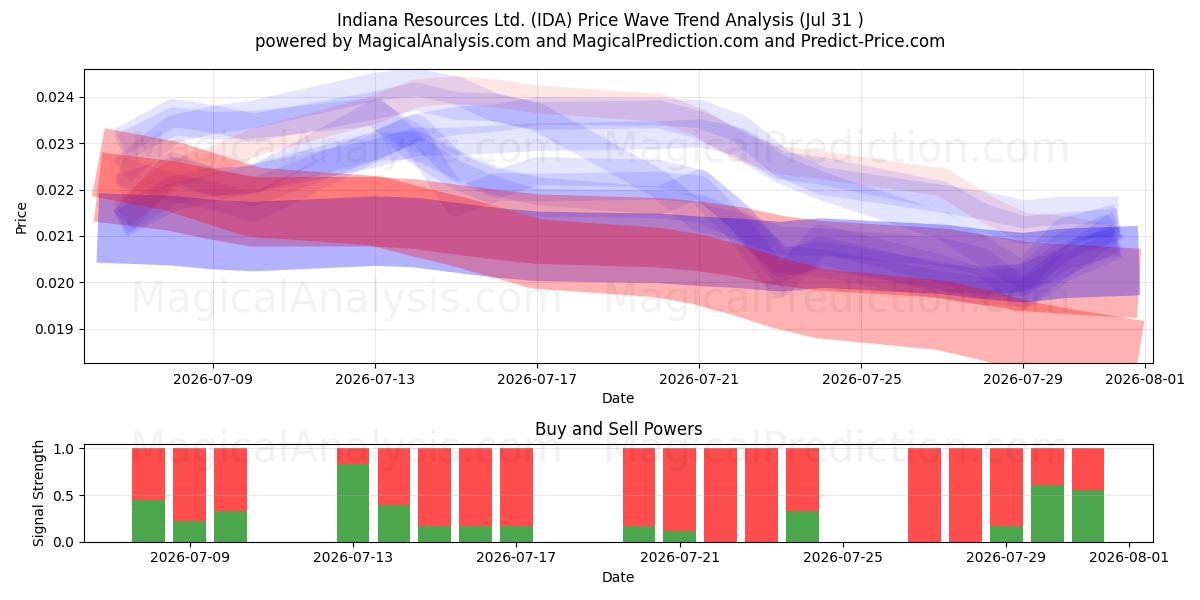Click the 'powered by MagicalAnalysis.com' subtitle line
Screen dimensions: 1200x600
[600, 41]
